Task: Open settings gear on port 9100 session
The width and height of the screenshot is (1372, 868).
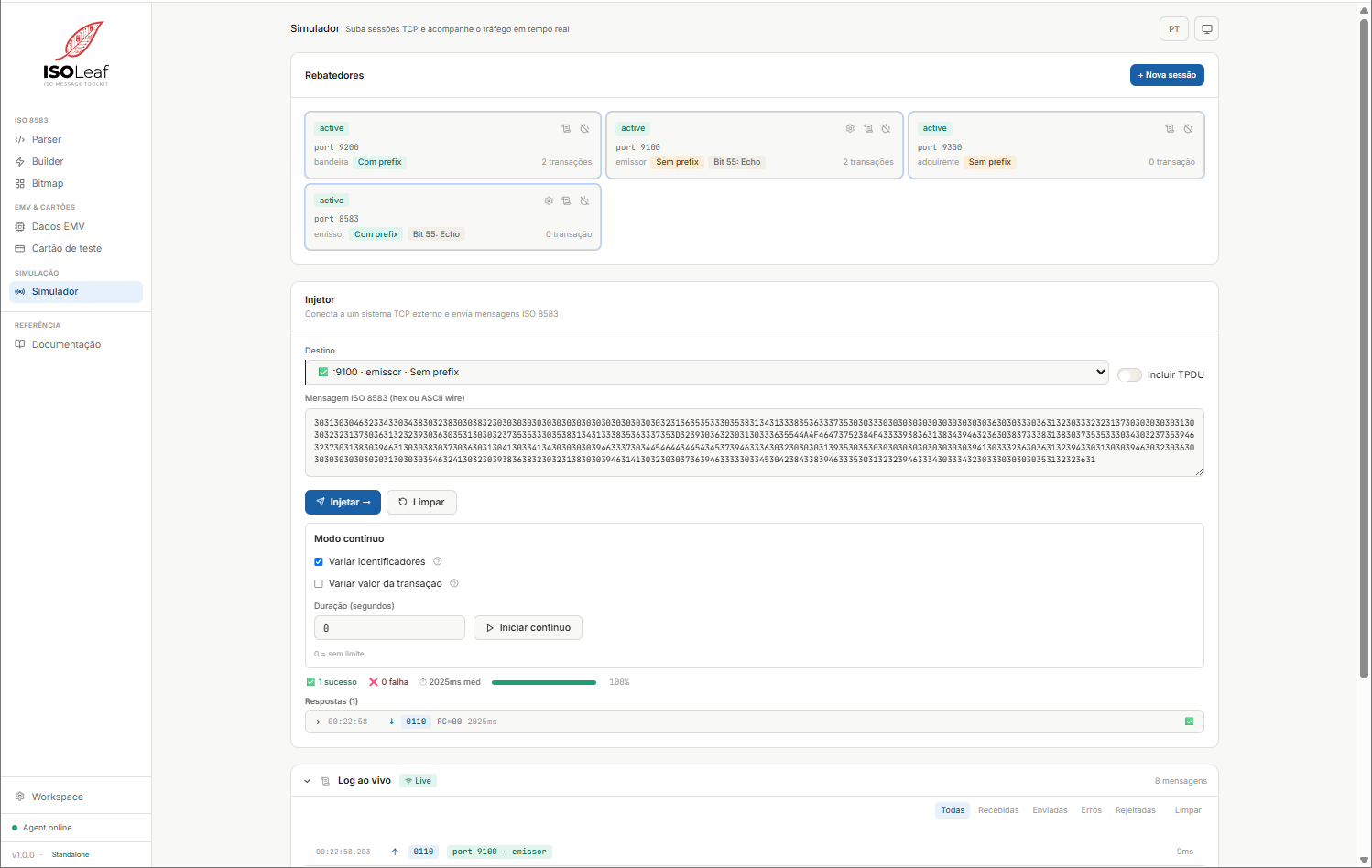Action: 850,128
